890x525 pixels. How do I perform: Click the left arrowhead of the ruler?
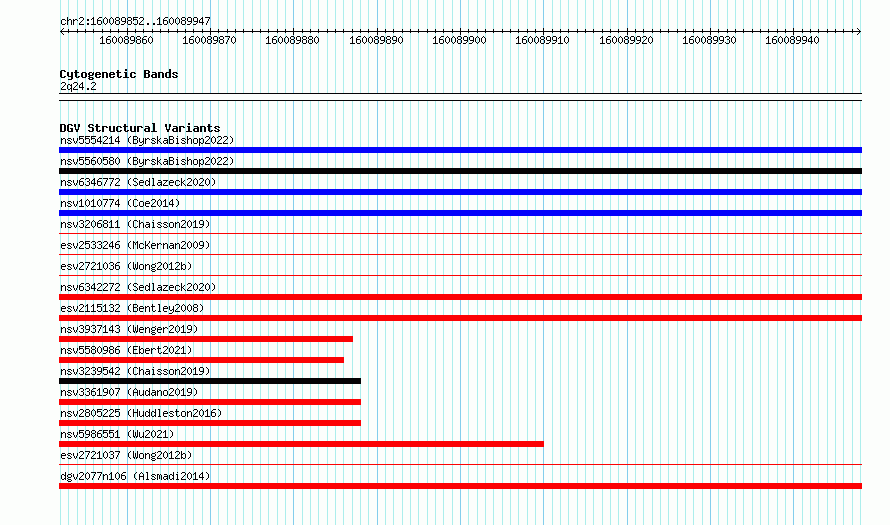click(62, 32)
